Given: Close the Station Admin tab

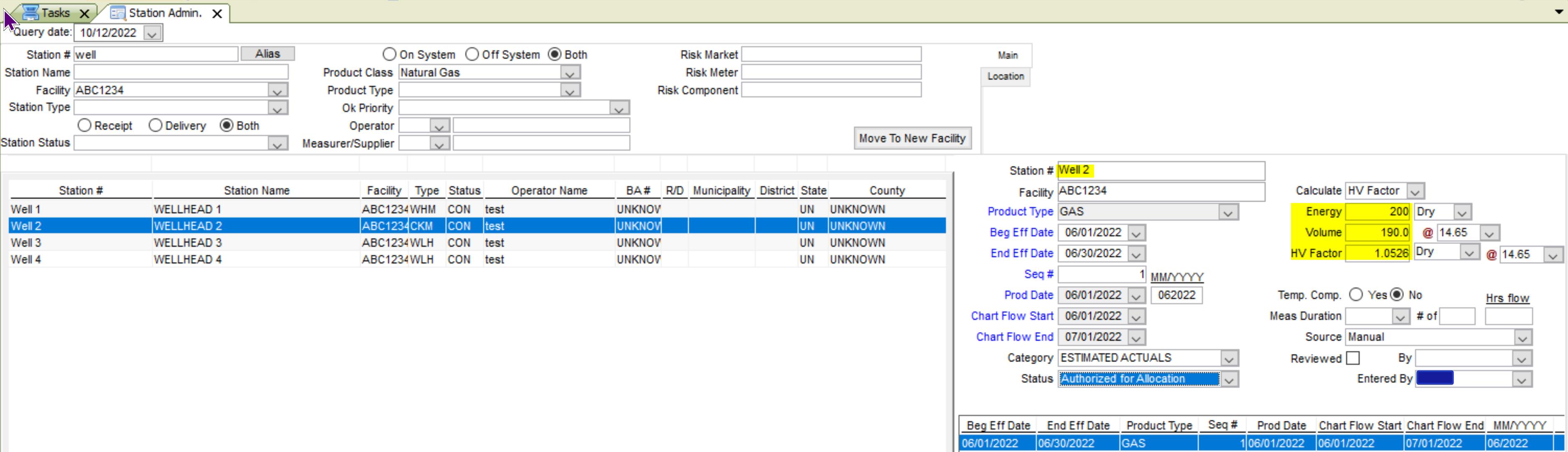Looking at the screenshot, I should (217, 13).
